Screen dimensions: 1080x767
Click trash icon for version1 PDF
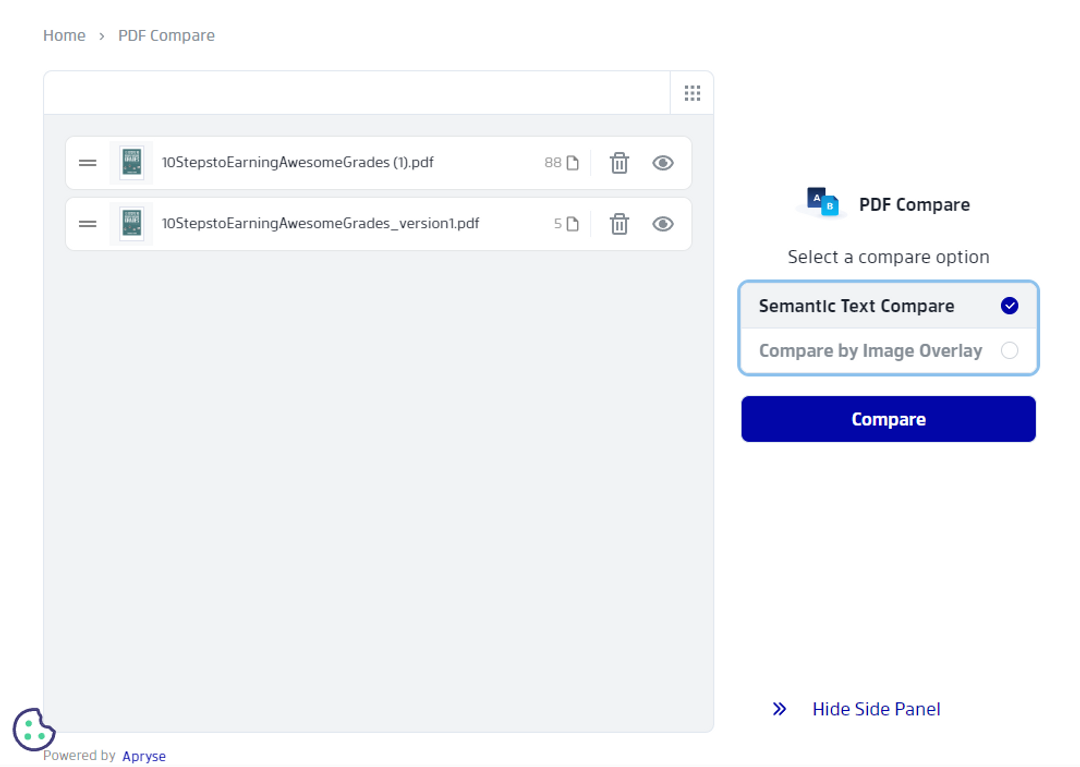point(619,224)
